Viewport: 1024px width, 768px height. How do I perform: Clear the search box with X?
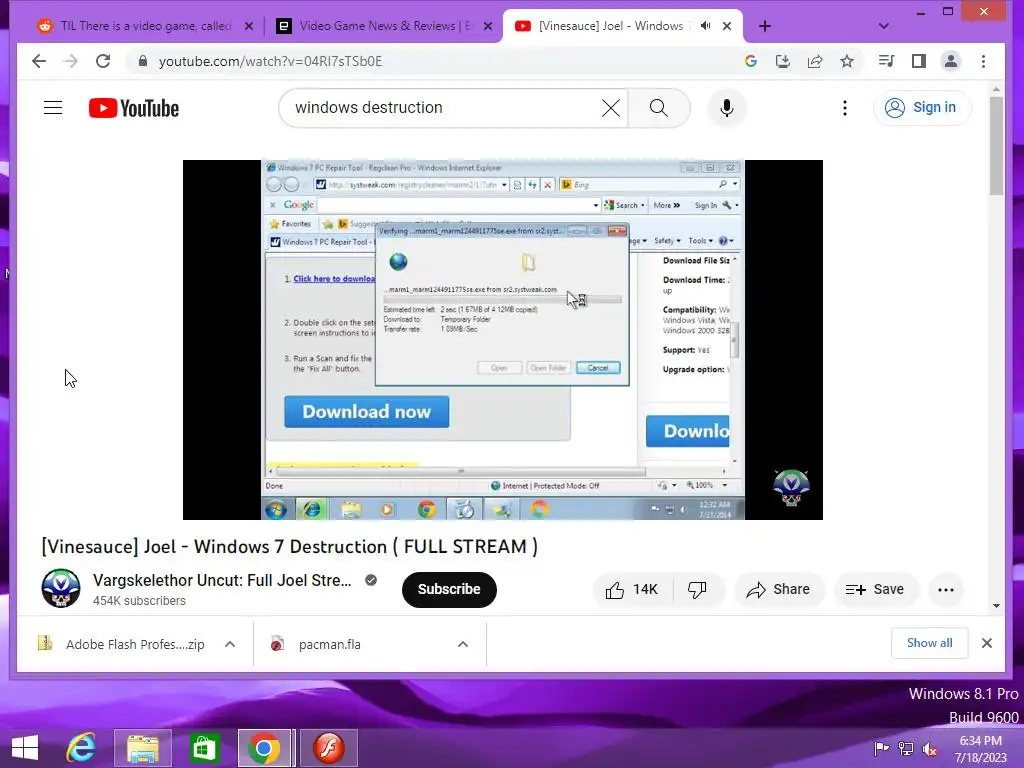[x=611, y=108]
